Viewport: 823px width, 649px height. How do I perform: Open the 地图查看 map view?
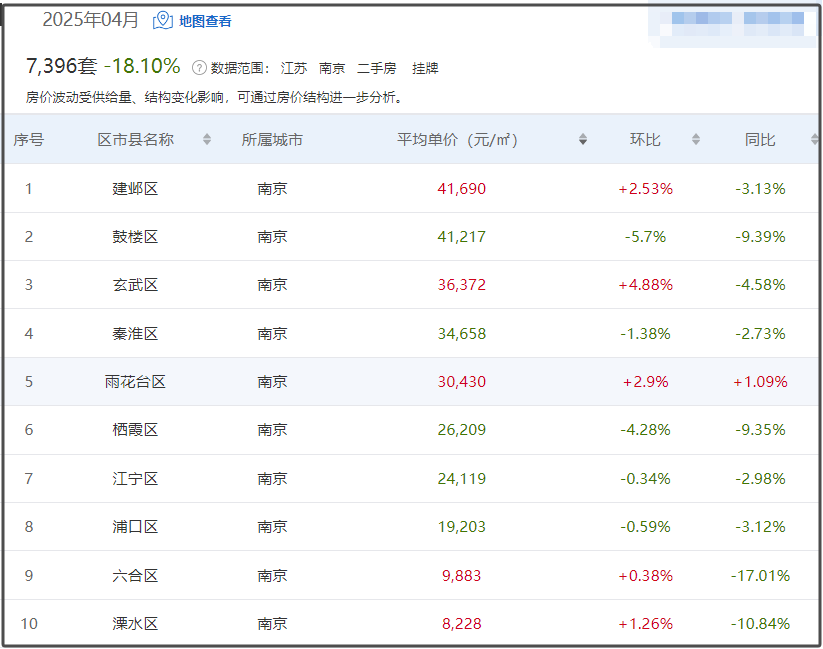[x=206, y=20]
